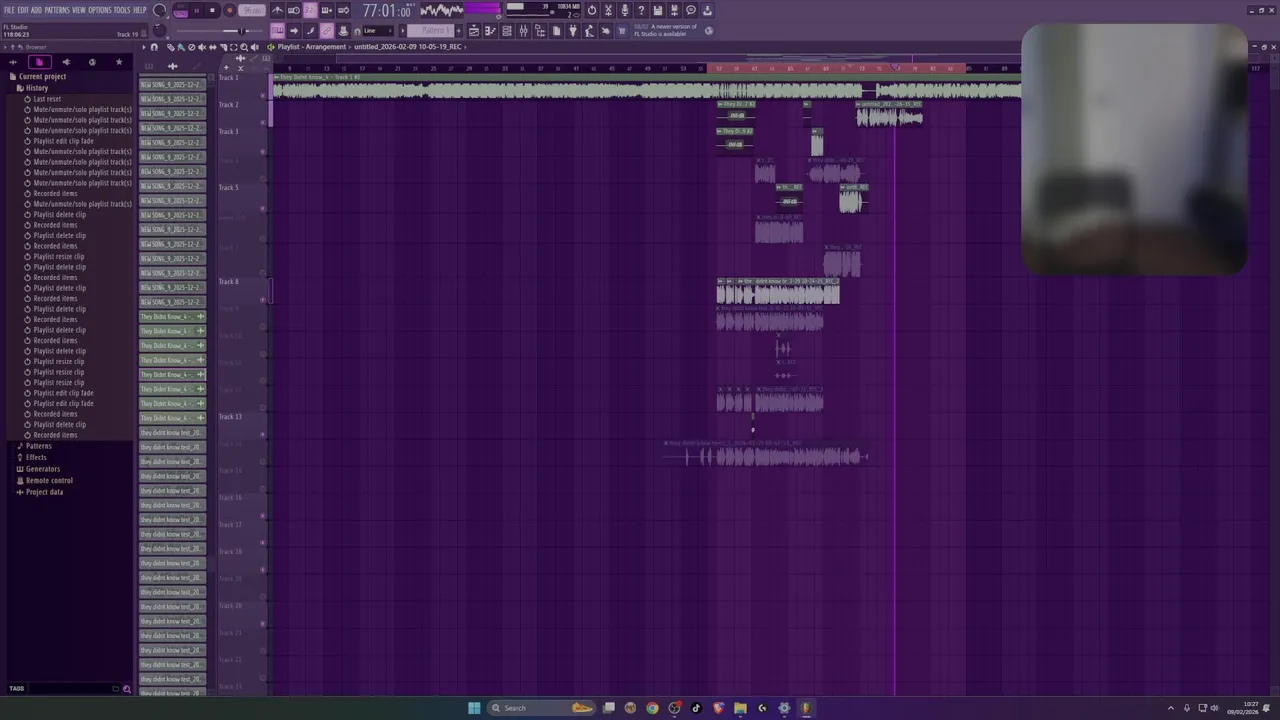
Task: Toggle typing keyboard to piano
Action: pyautogui.click(x=277, y=31)
